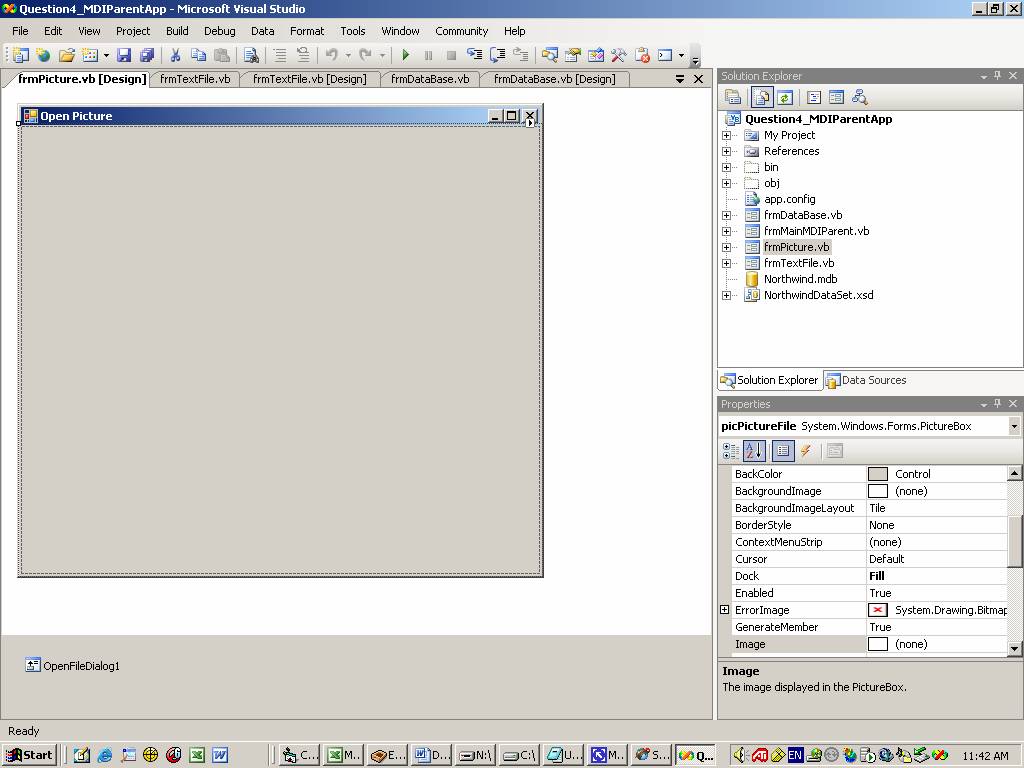Image resolution: width=1024 pixels, height=768 pixels.
Task: Expand the References node
Action: [726, 151]
